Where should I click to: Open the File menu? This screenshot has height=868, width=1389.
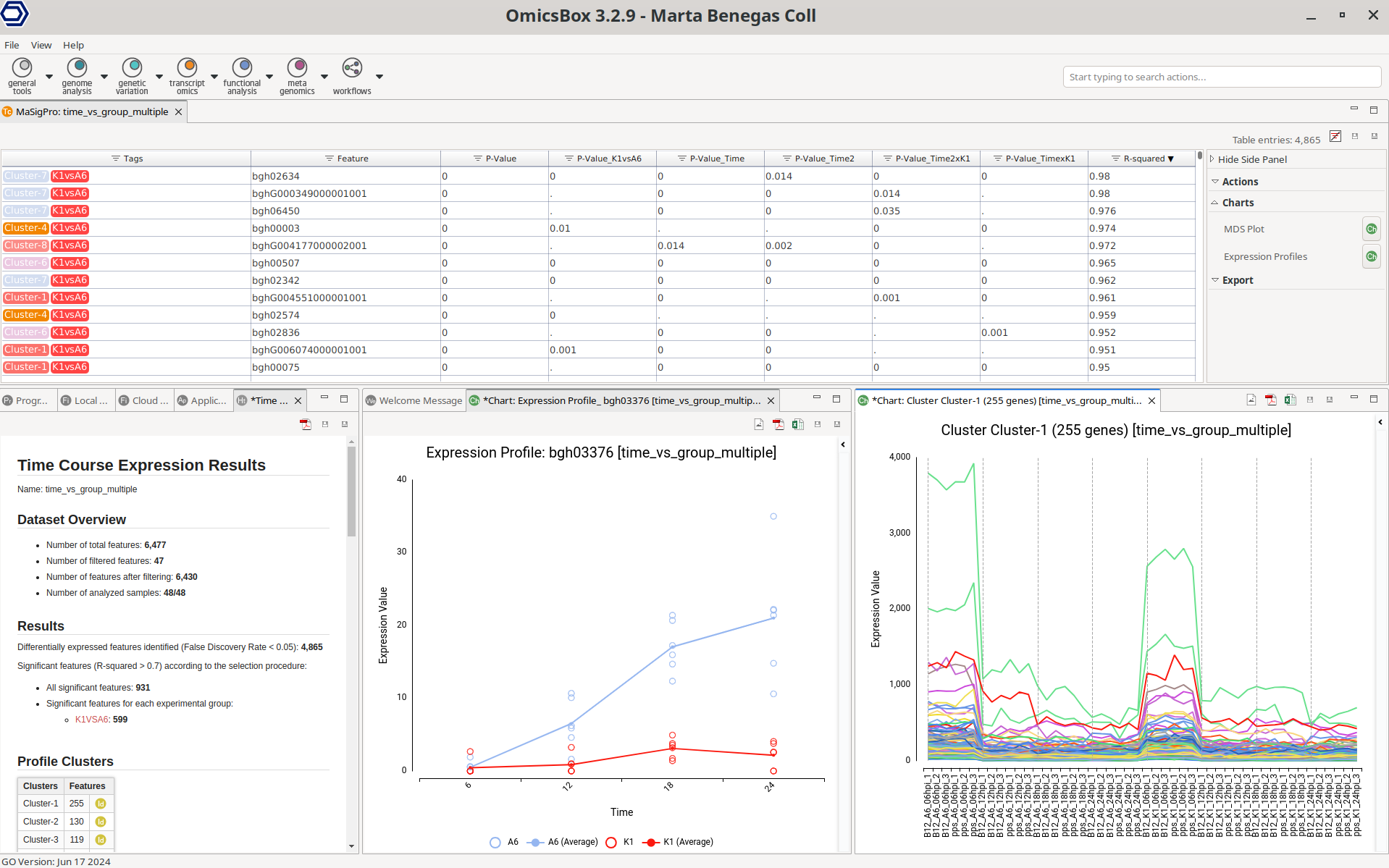pos(12,45)
